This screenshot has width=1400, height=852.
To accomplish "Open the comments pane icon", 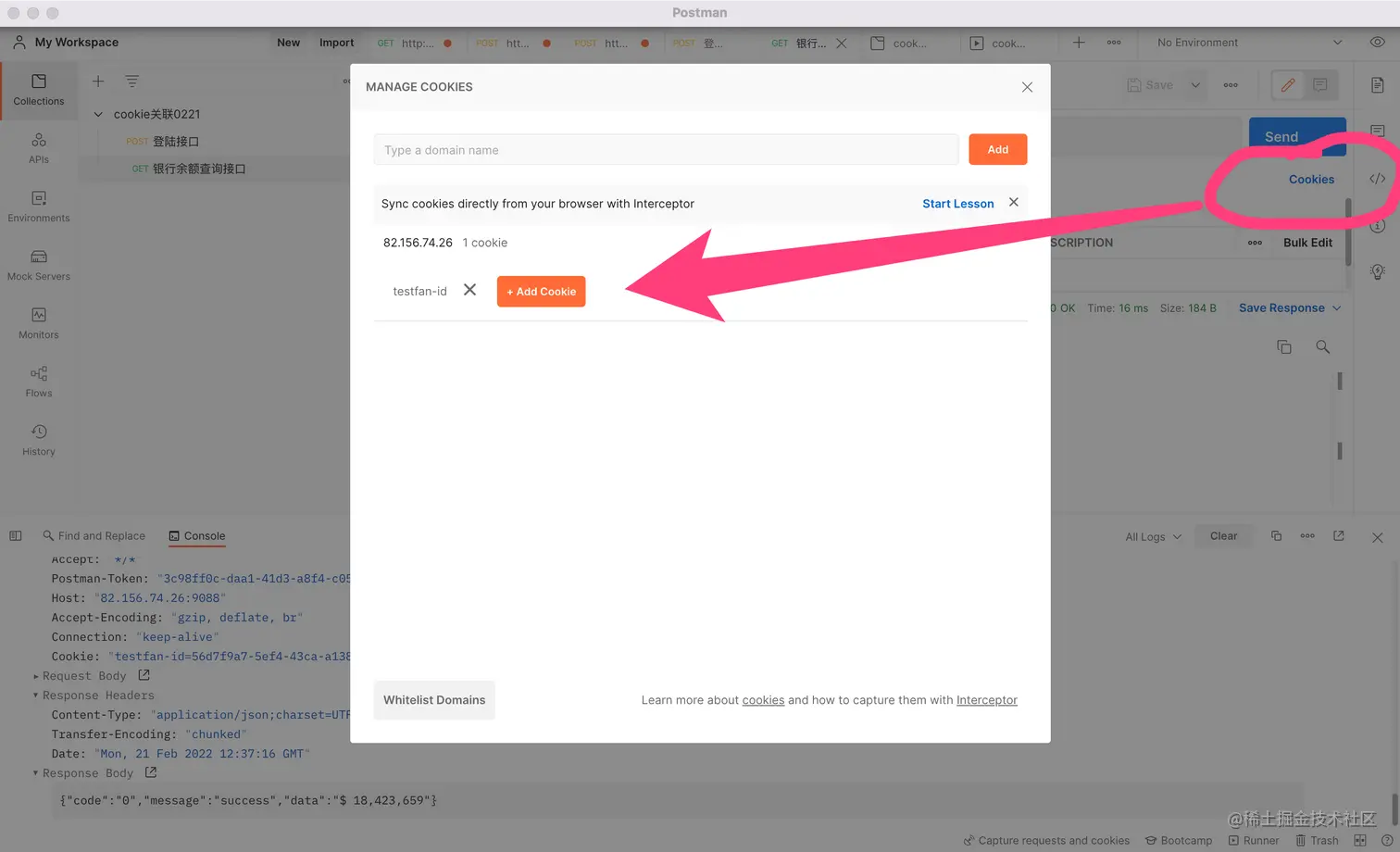I will click(1378, 132).
